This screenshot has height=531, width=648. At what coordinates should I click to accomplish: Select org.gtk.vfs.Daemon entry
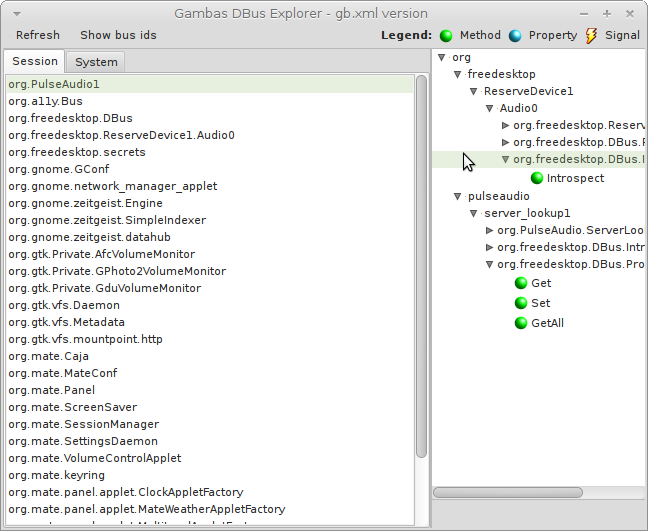tap(210, 305)
